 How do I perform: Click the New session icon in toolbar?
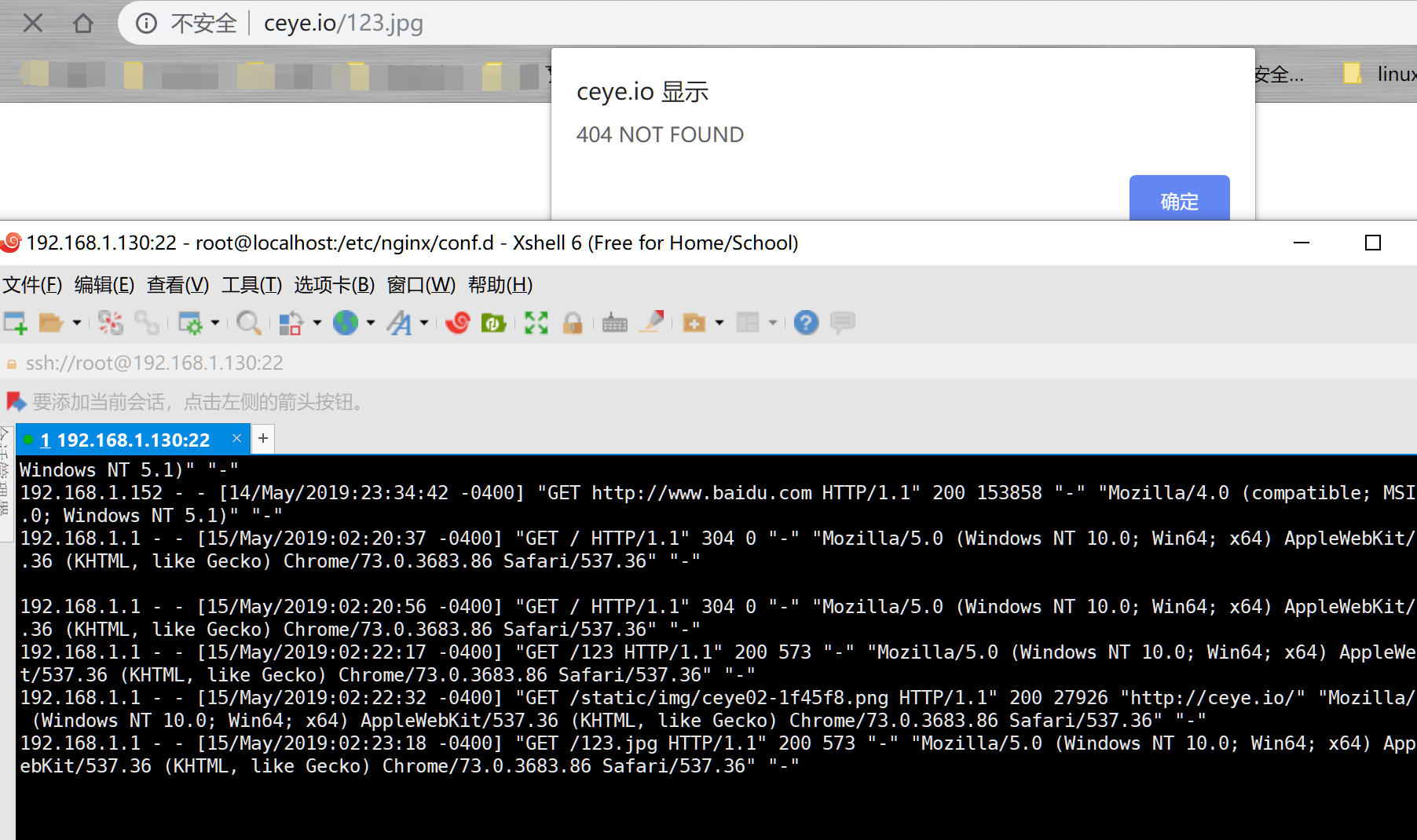[16, 323]
